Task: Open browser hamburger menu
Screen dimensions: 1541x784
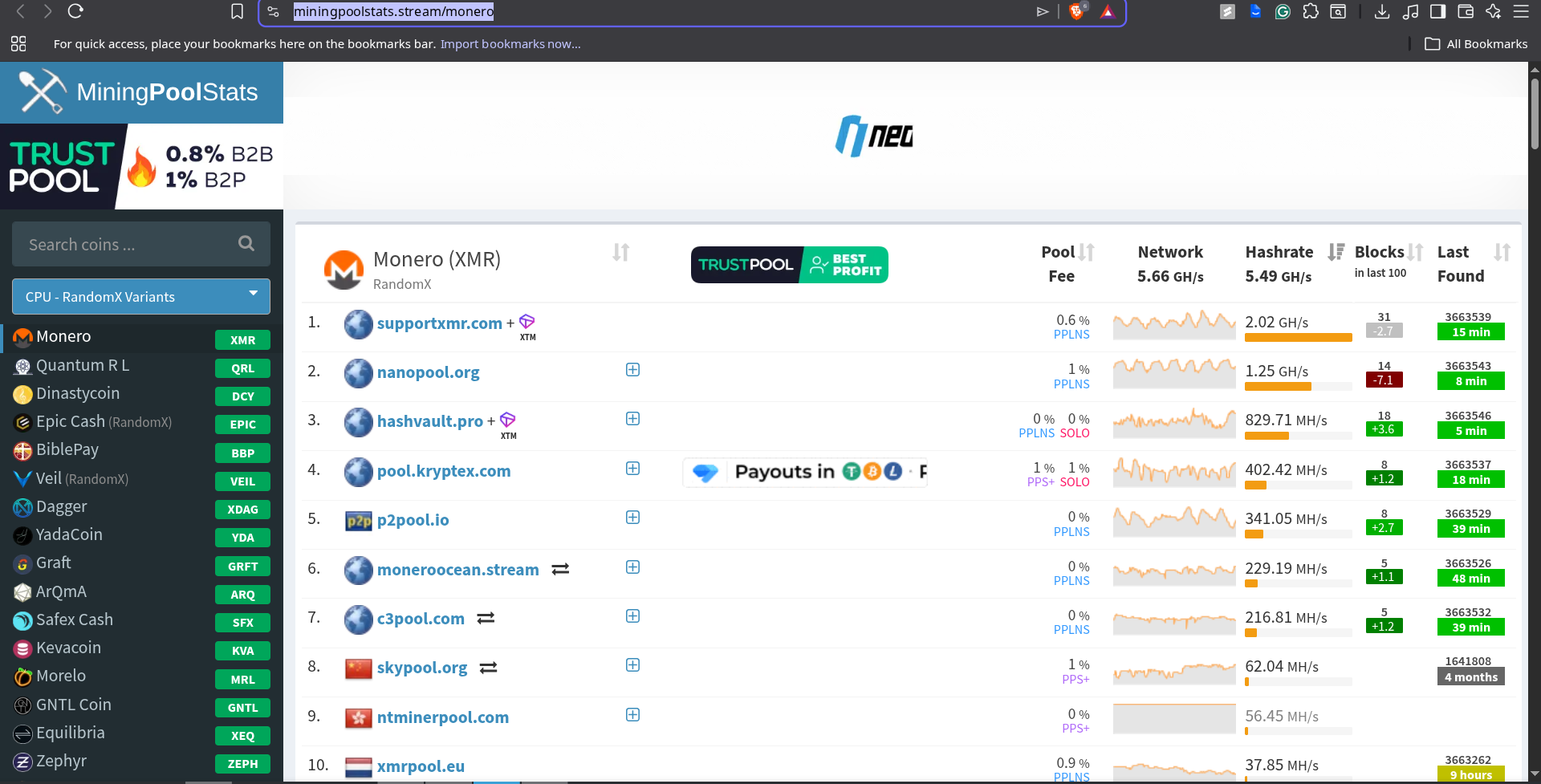Action: 1521,11
